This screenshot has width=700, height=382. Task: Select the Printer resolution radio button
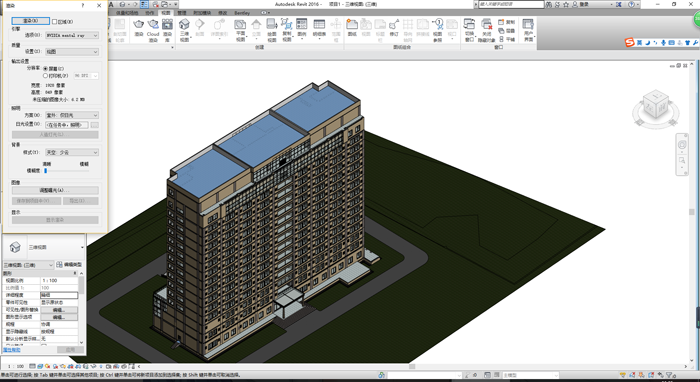coord(46,76)
